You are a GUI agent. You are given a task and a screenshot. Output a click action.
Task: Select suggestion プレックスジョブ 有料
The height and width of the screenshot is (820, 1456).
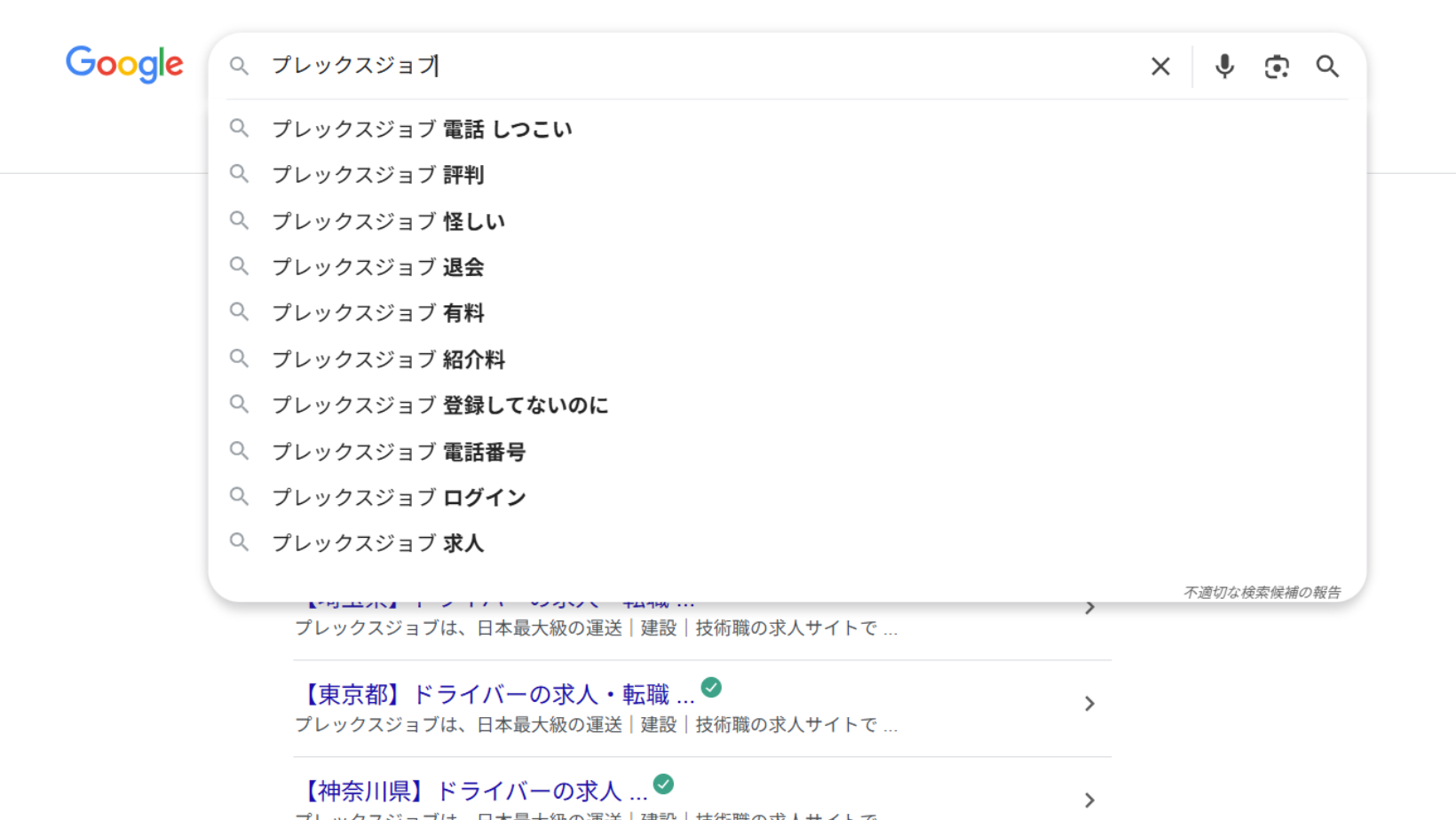787,313
